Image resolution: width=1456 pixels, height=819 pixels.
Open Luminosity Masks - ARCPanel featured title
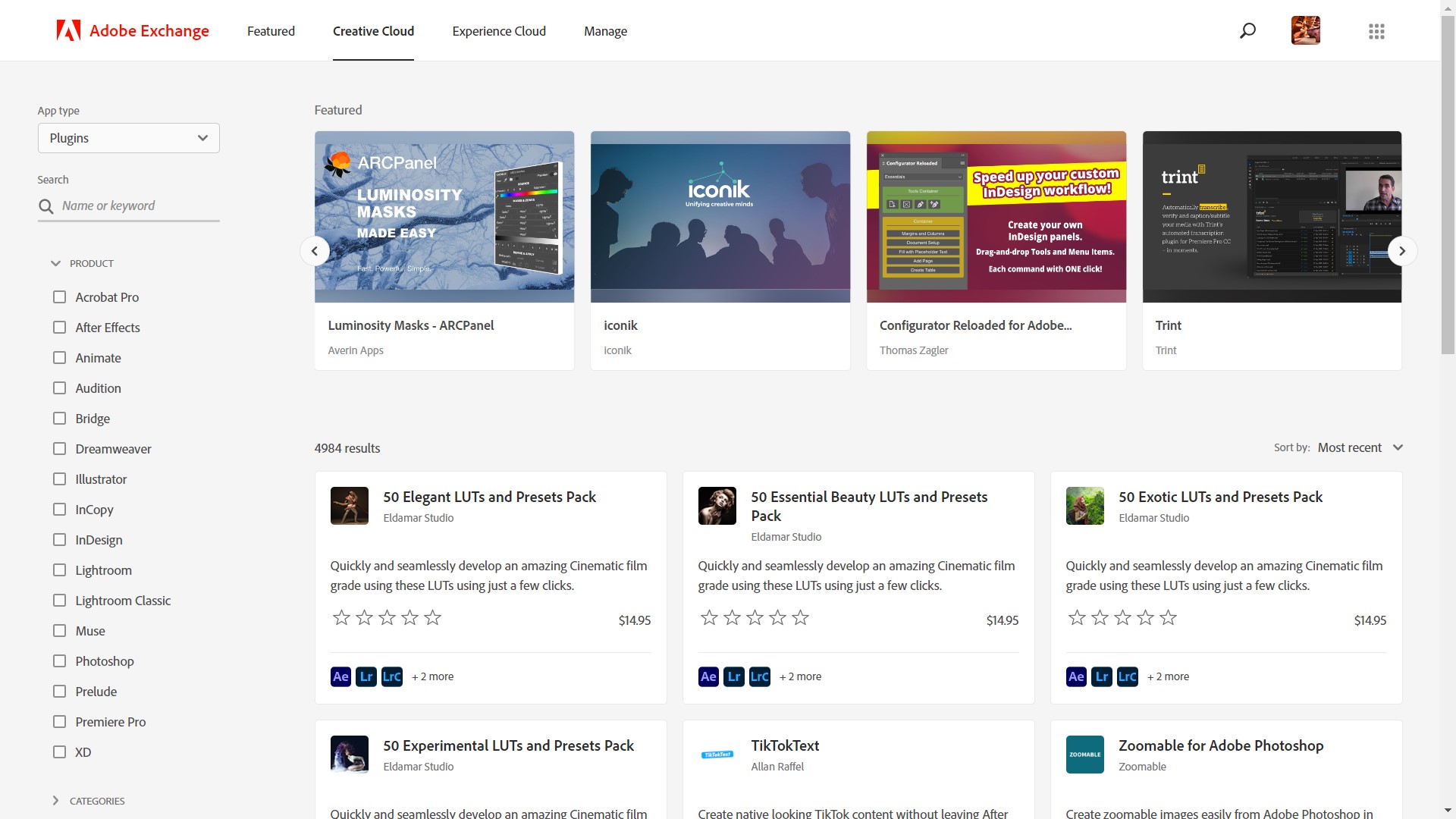point(410,325)
